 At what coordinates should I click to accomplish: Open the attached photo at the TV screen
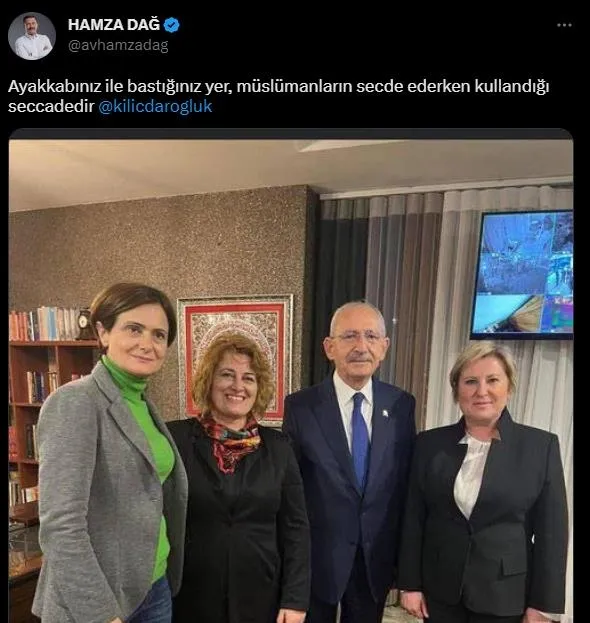(x=522, y=275)
